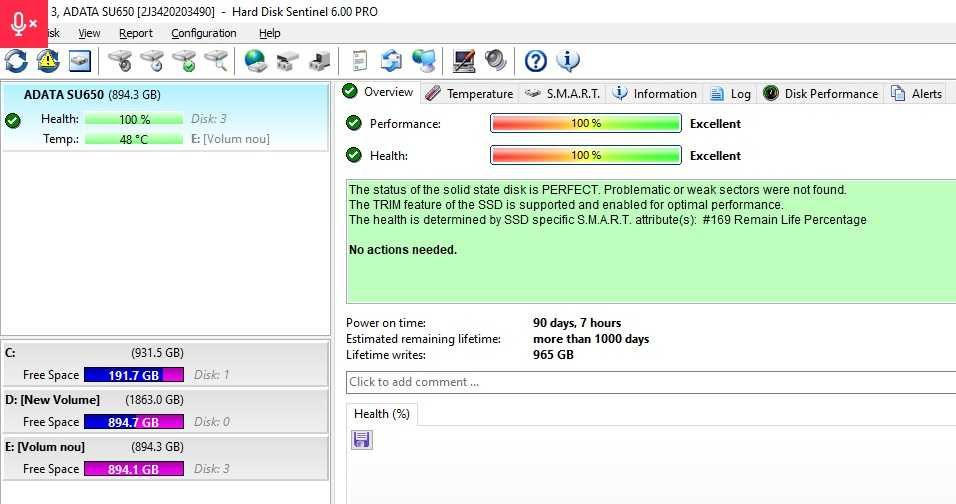Open the Report menu
956x504 pixels.
[135, 34]
